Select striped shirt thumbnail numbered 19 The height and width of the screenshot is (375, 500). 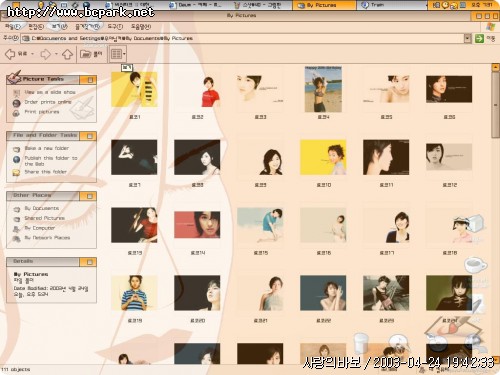(x=134, y=293)
